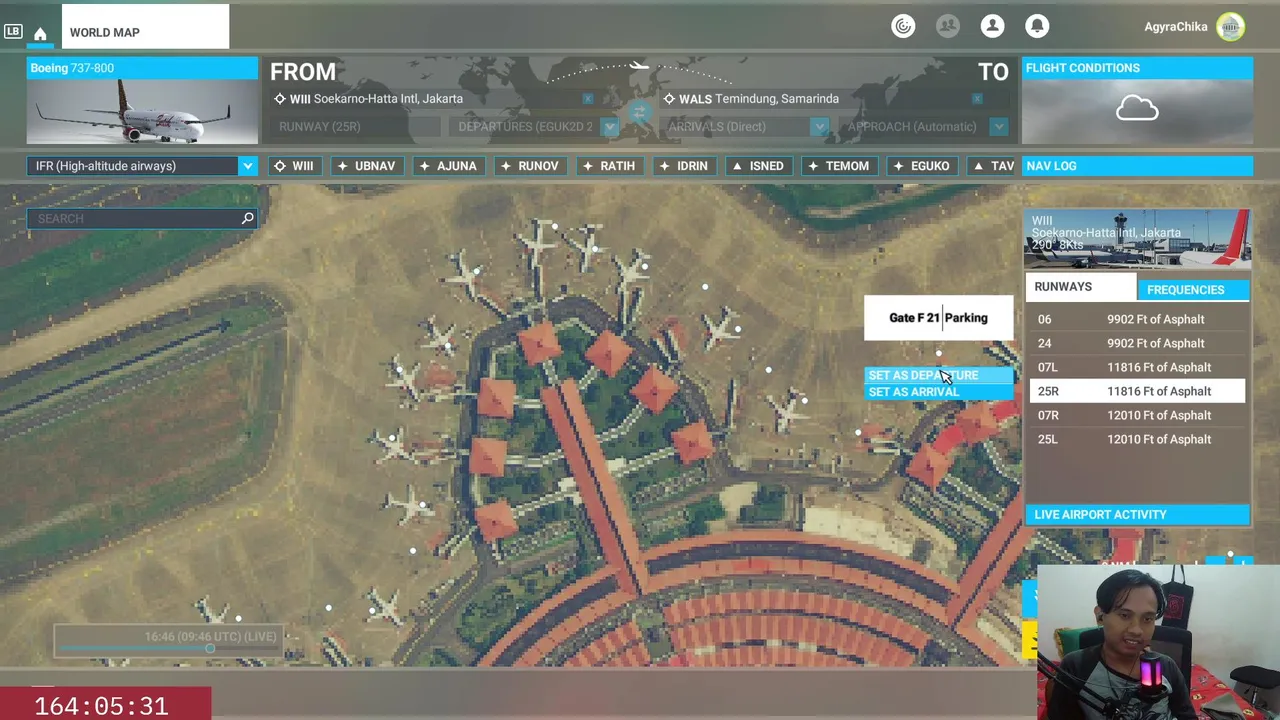The height and width of the screenshot is (720, 1280).
Task: Open notifications bell icon
Action: coord(1037,27)
